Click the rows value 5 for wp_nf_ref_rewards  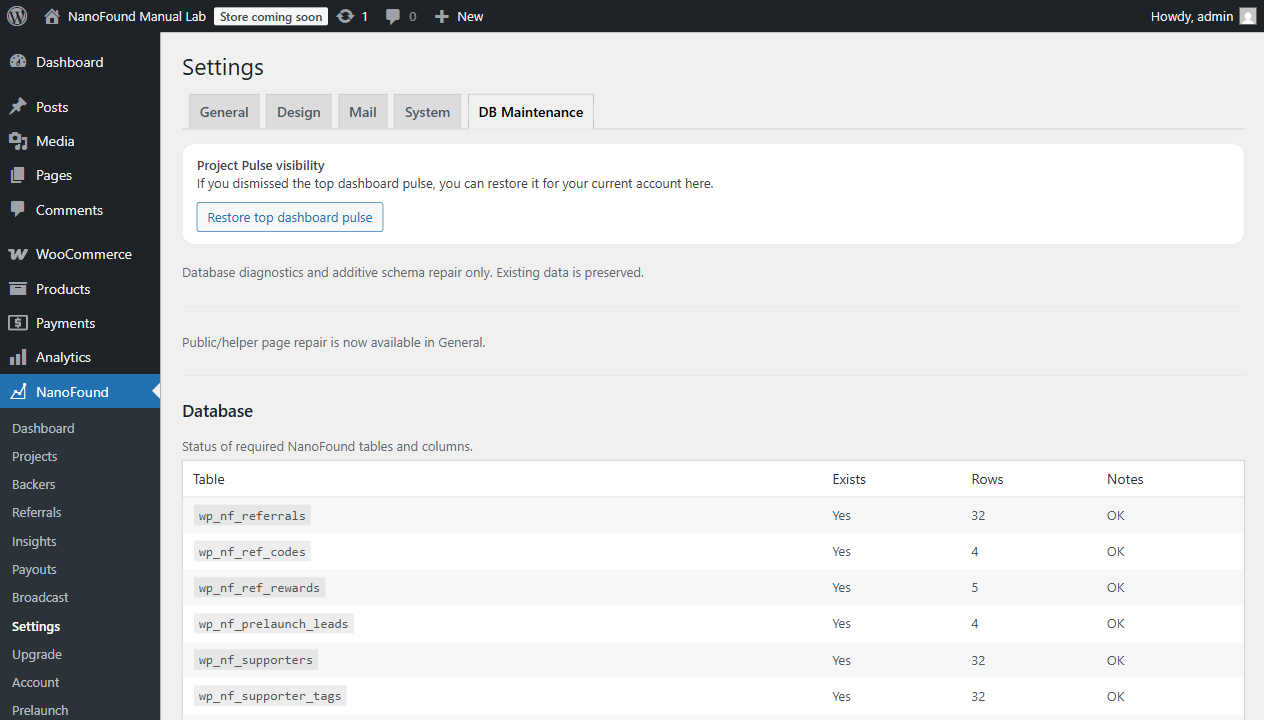tap(975, 587)
